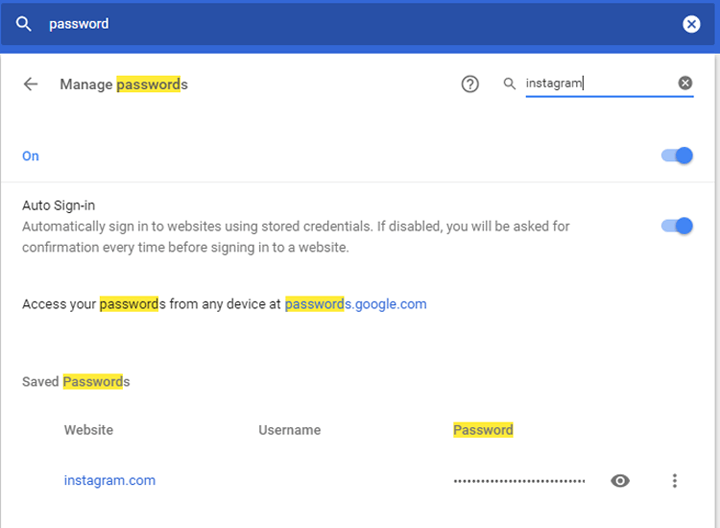720x528 pixels.
Task: Go back using the arrow beside Manage passwords
Action: pos(31,84)
